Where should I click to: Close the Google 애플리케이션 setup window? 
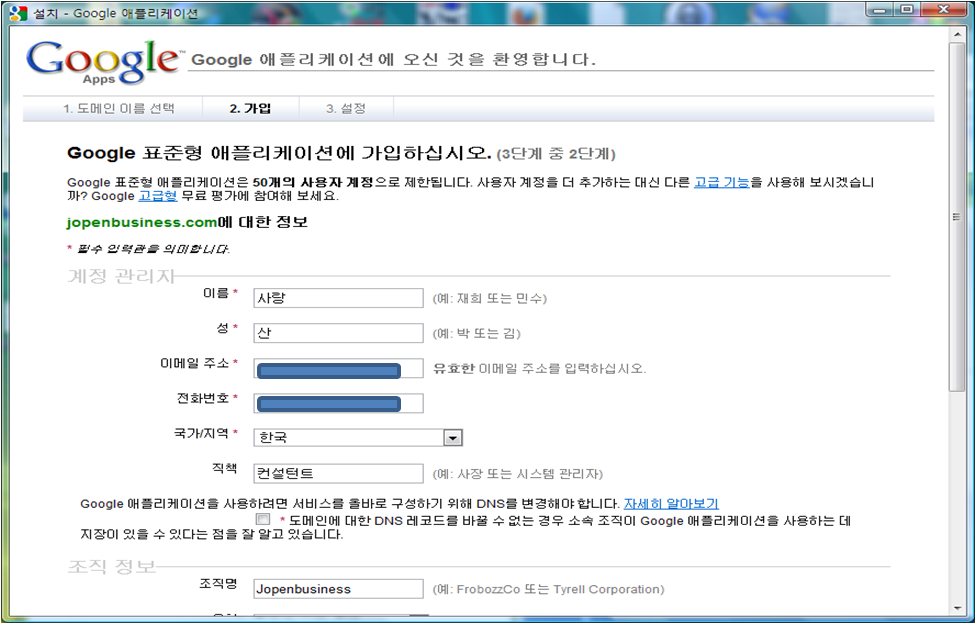click(x=943, y=9)
